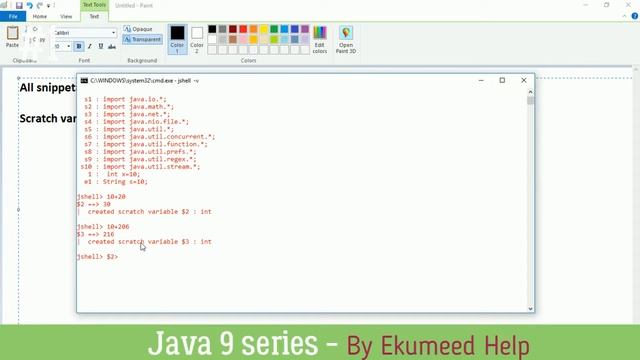Pick the gray color swatch in top row
This screenshot has height=360, width=640.
pyautogui.click(x=222, y=29)
